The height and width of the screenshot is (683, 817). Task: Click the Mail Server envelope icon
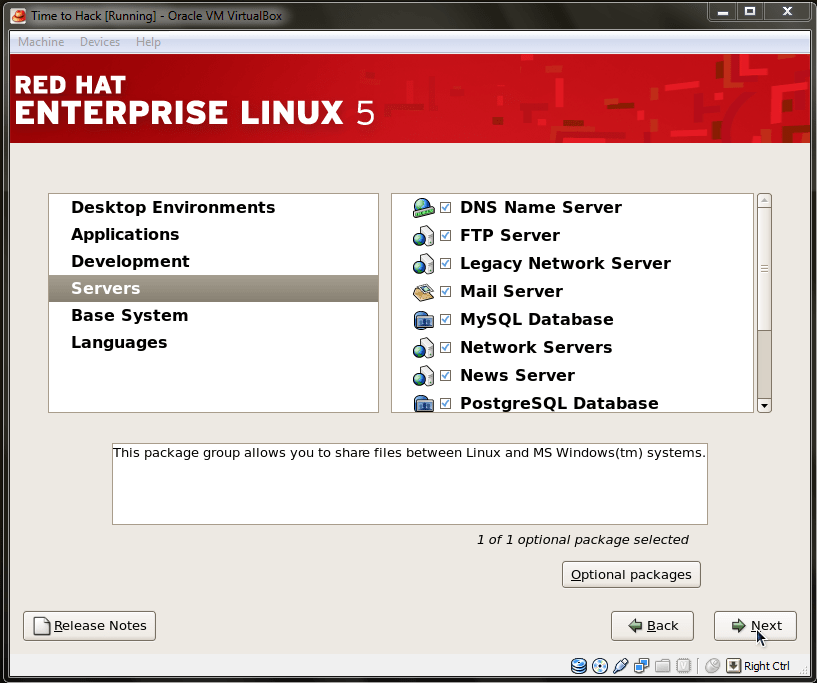pos(423,292)
